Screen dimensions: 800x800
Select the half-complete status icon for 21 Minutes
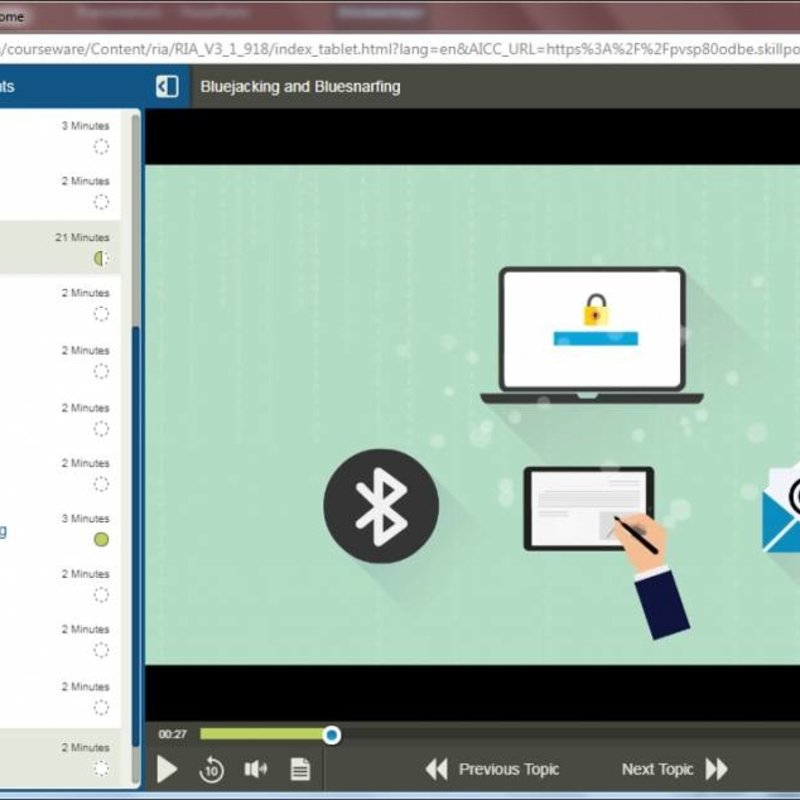(x=101, y=258)
